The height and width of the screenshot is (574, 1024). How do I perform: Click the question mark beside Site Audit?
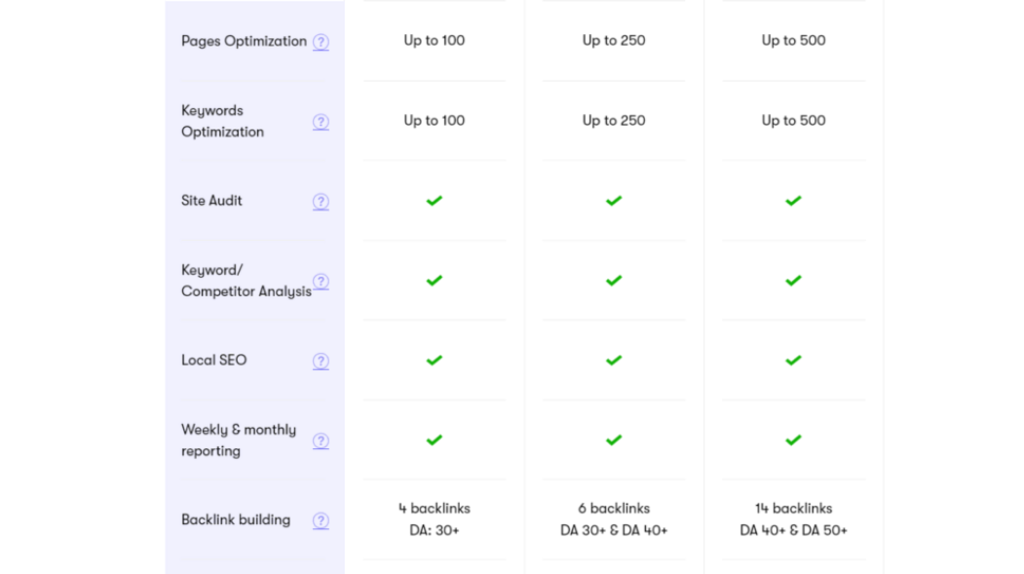coord(321,201)
